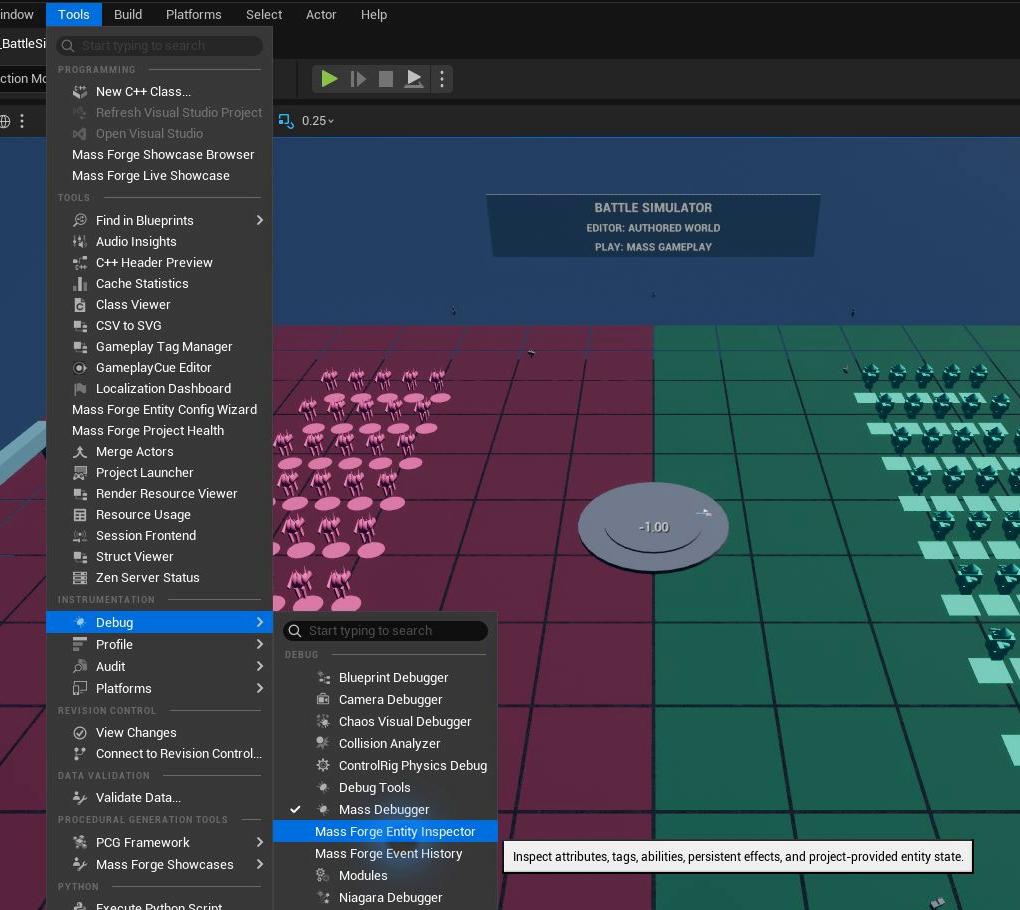Click ControlRig Physics Debug gear icon
1020x910 pixels.
[323, 766]
